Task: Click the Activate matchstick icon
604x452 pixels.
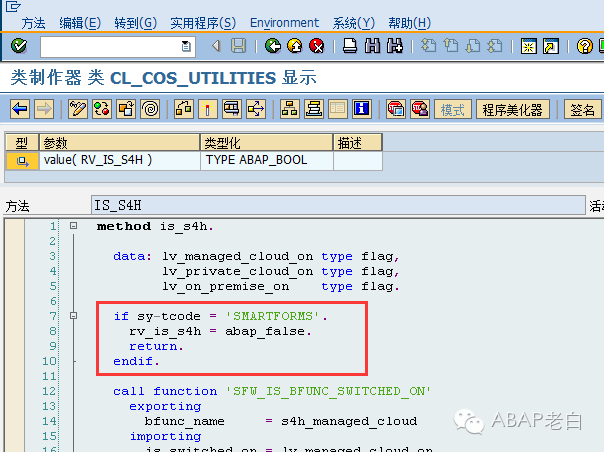Action: pos(208,109)
